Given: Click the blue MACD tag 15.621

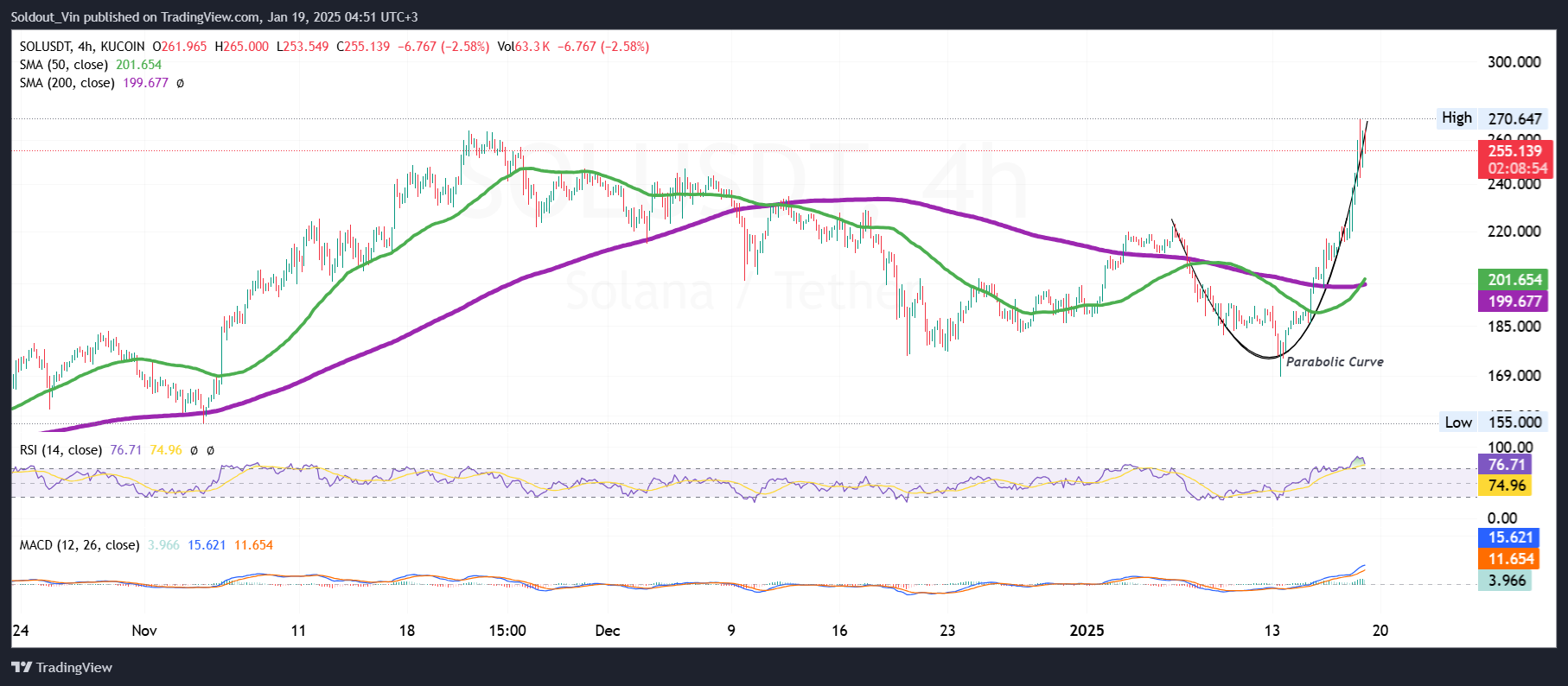Looking at the screenshot, I should (1509, 537).
